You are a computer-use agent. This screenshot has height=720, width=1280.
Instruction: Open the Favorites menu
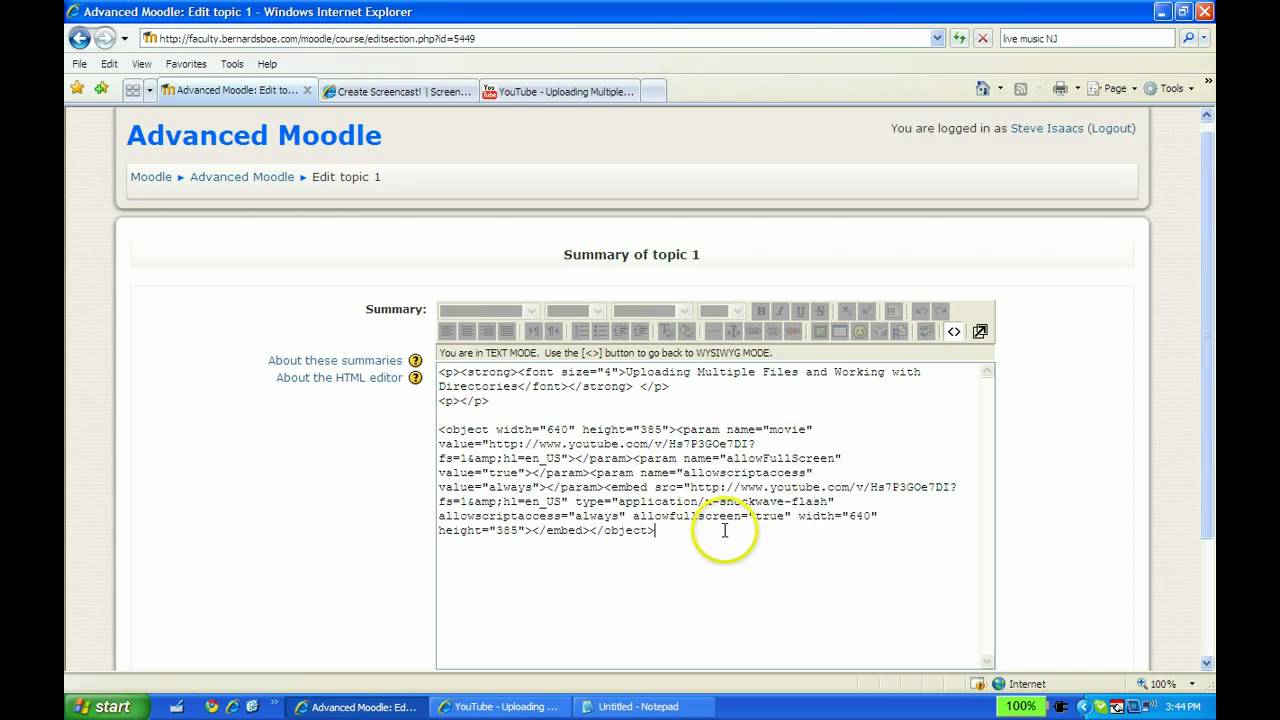(186, 64)
